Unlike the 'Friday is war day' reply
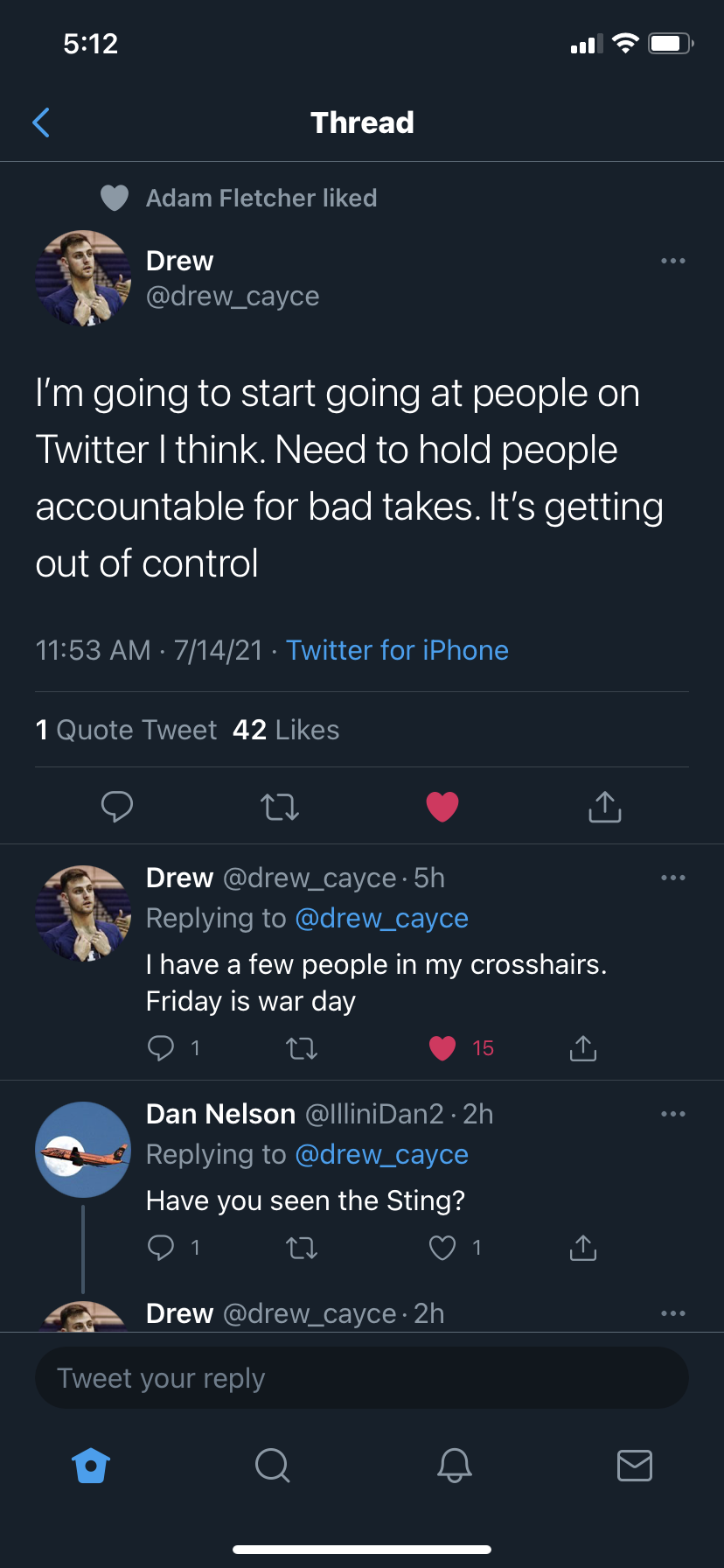This screenshot has height=1568, width=724. click(442, 1047)
